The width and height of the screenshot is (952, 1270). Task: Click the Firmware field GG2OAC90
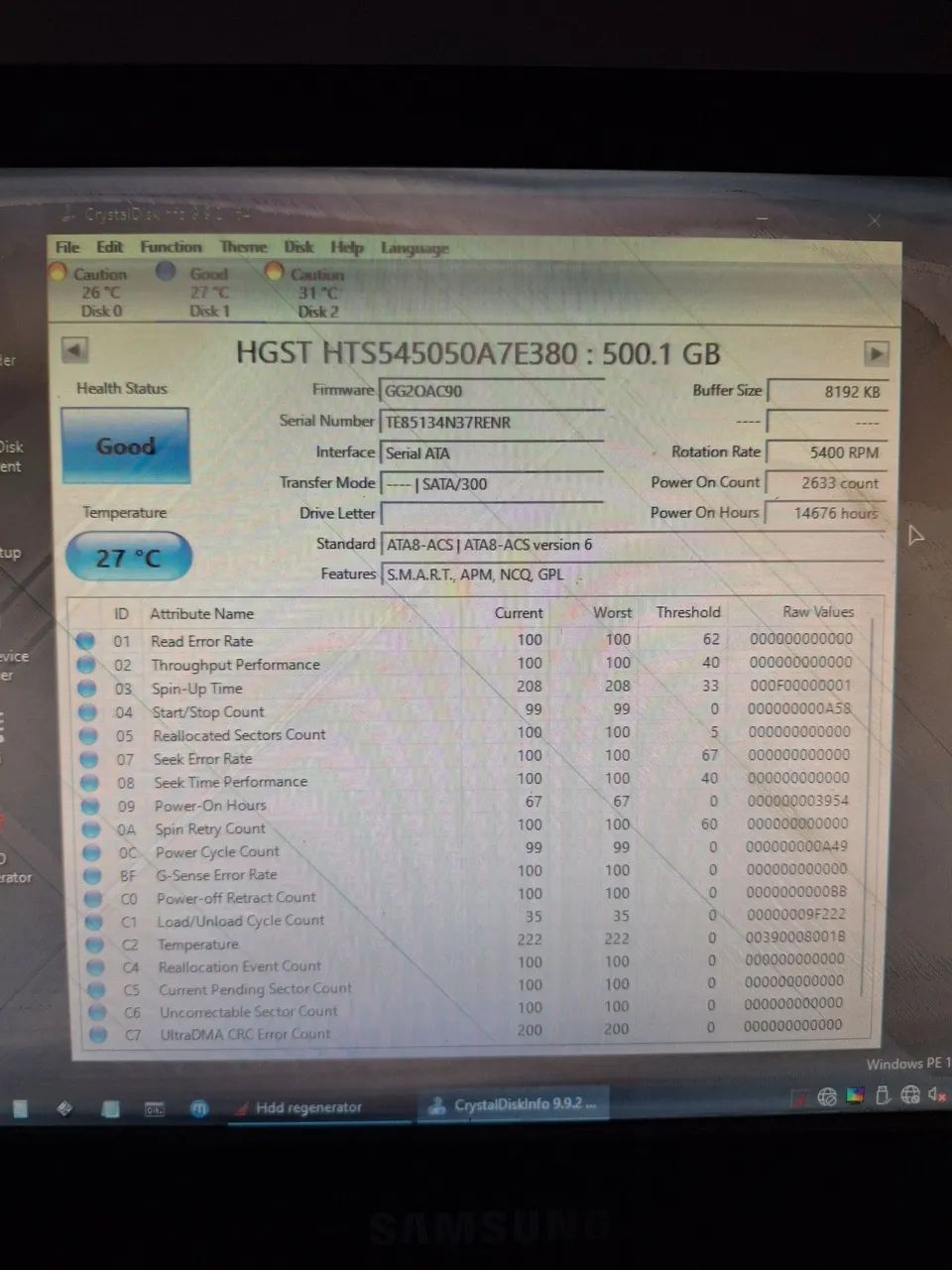click(492, 391)
